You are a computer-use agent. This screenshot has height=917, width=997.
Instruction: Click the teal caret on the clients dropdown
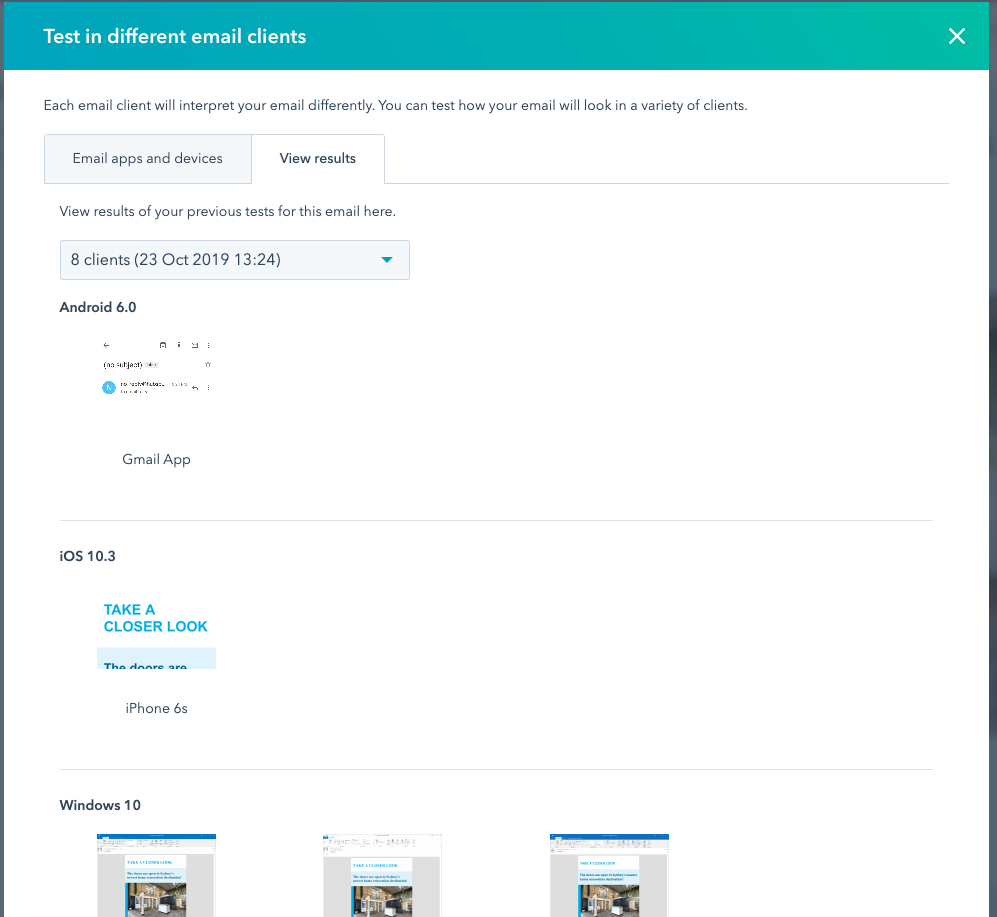point(387,259)
